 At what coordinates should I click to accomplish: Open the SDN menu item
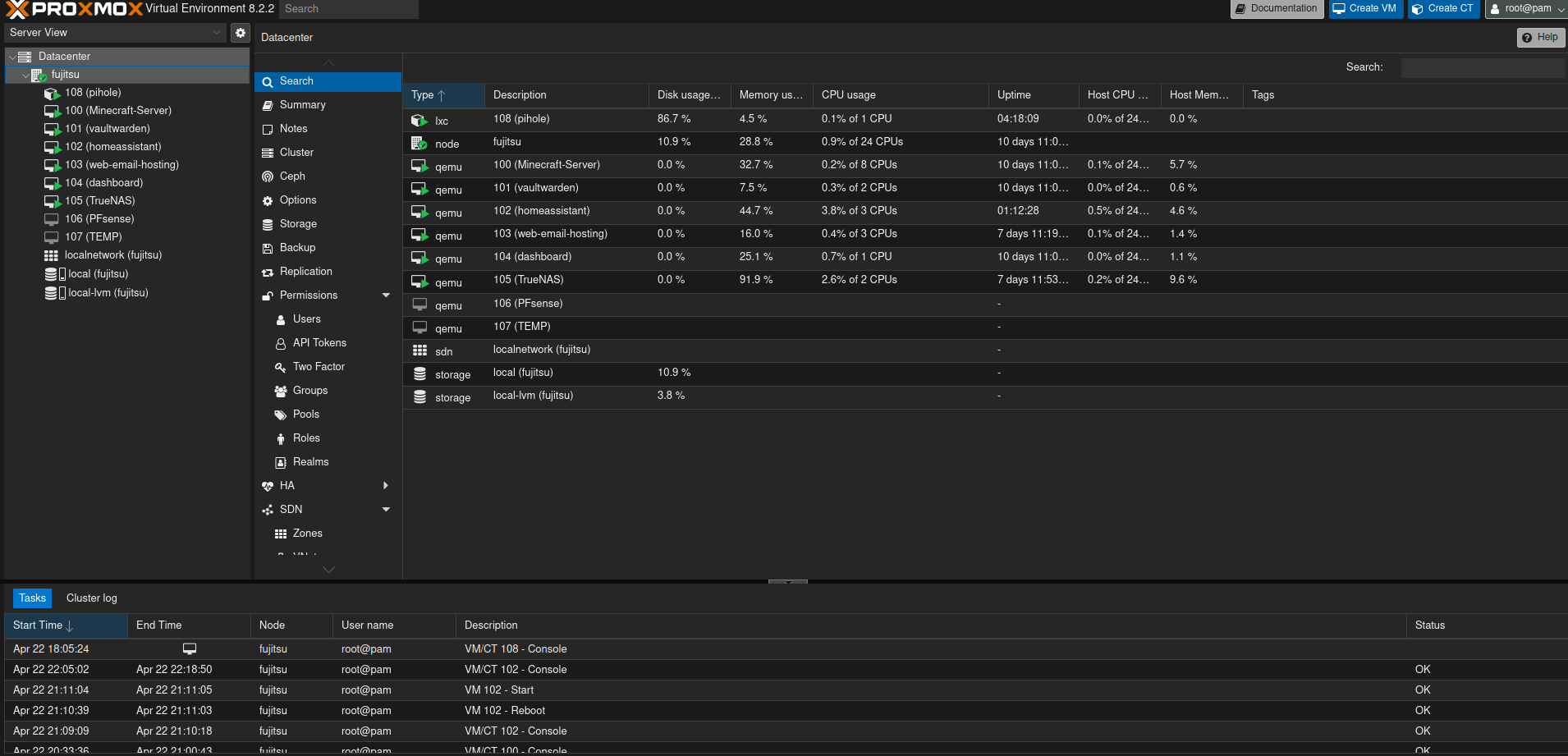(328, 510)
